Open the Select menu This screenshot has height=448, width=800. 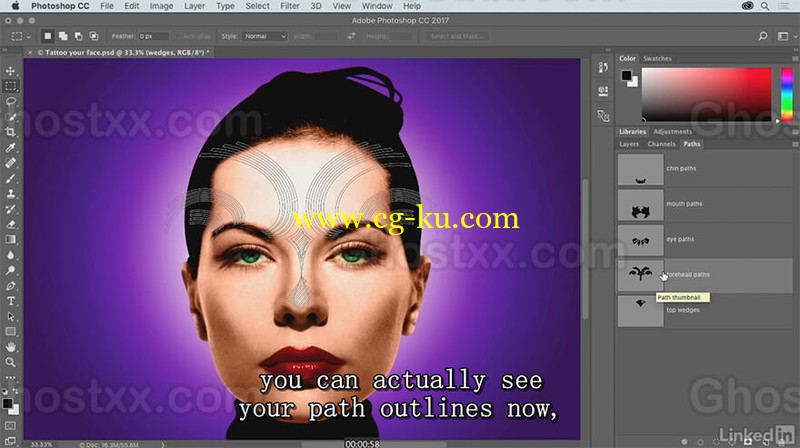[x=257, y=6]
